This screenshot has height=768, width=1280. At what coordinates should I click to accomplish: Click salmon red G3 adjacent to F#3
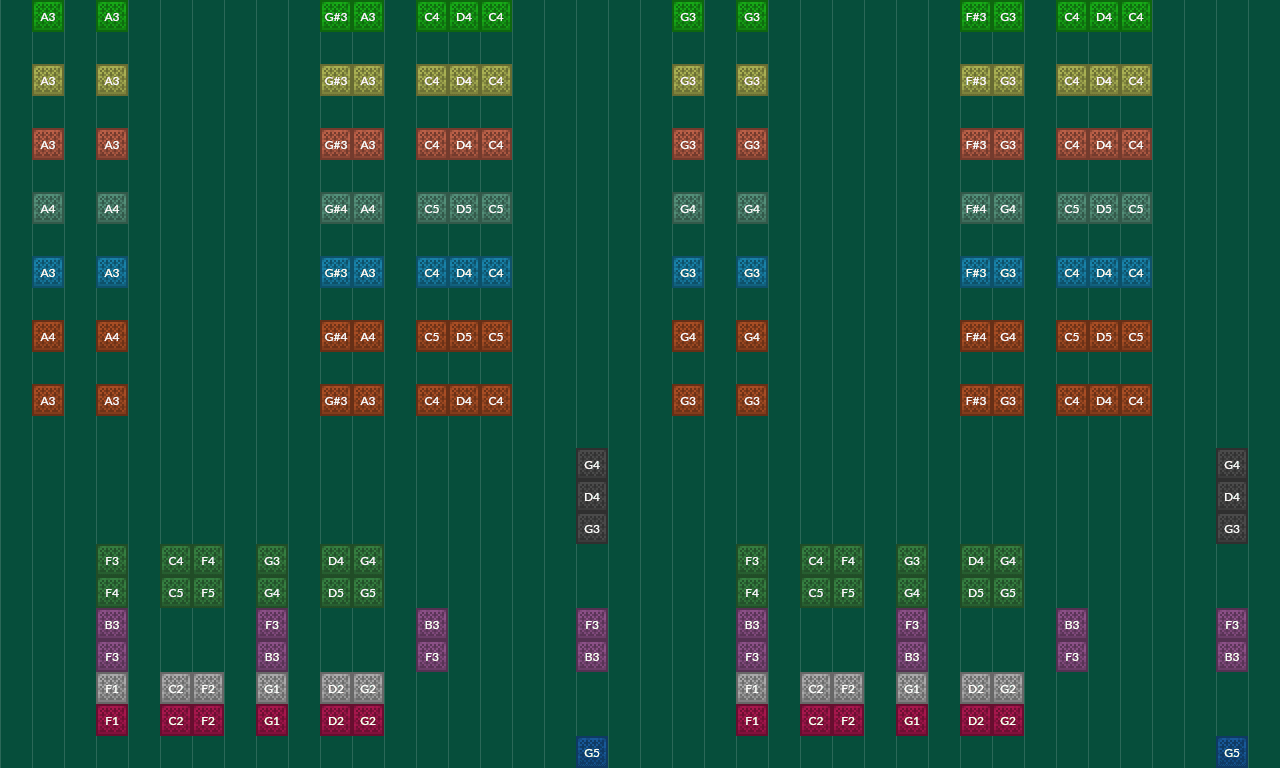click(x=1008, y=144)
